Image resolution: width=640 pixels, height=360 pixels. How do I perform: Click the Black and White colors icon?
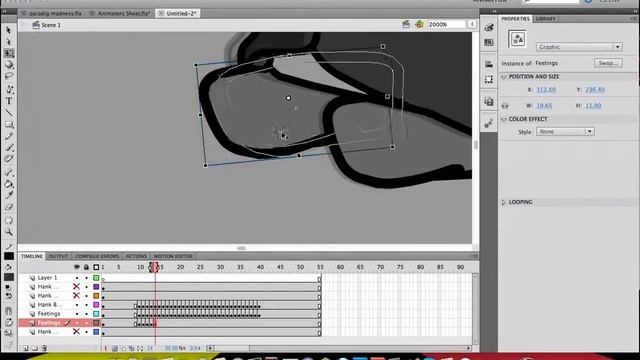[9, 288]
